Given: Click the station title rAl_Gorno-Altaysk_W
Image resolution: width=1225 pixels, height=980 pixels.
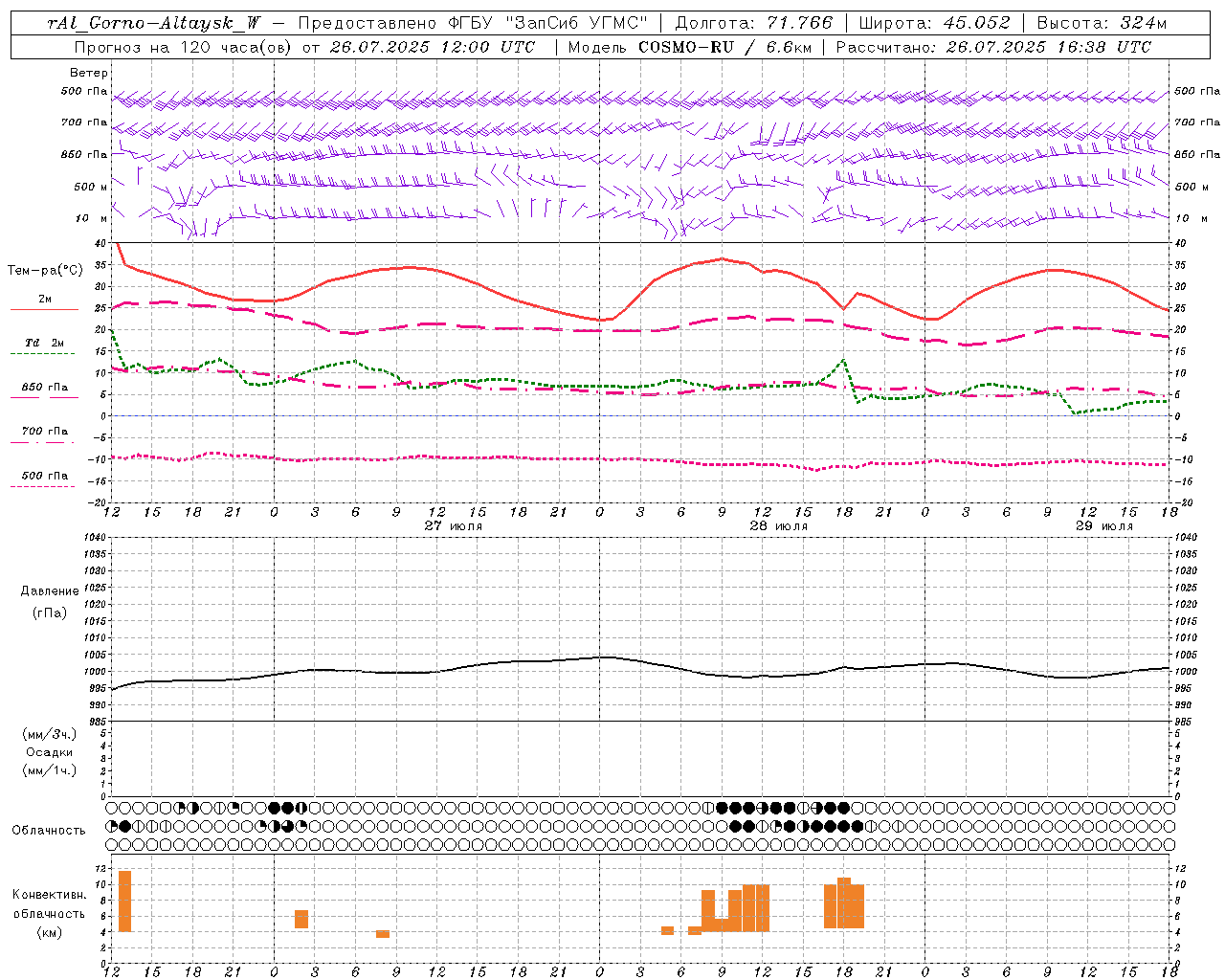Looking at the screenshot, I should (152, 23).
